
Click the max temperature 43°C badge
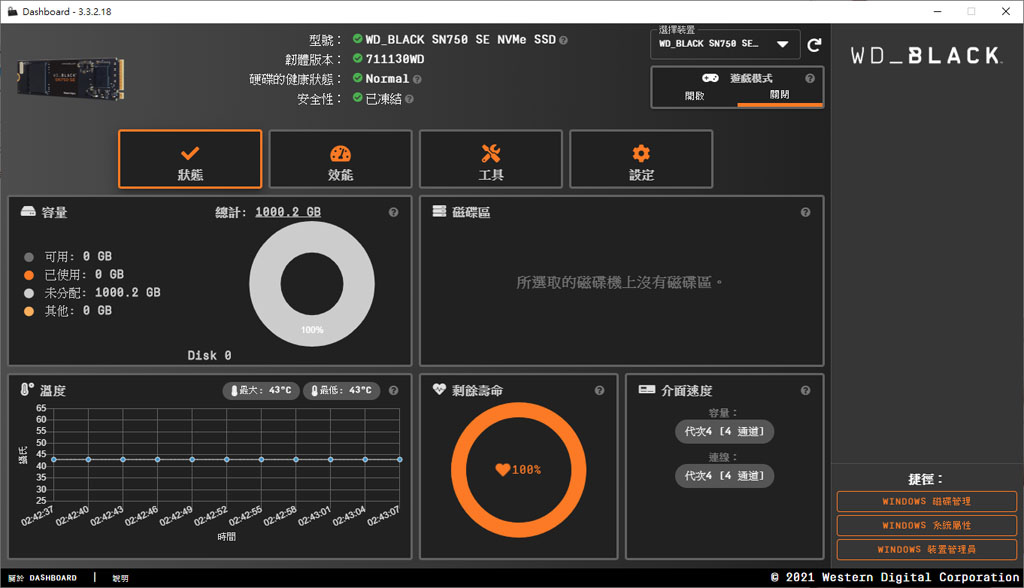click(261, 391)
